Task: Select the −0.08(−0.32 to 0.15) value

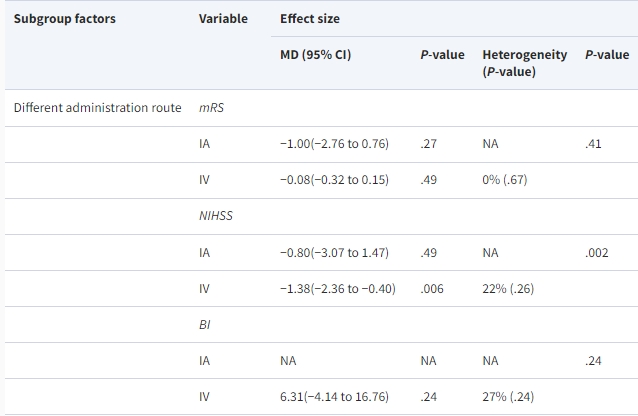Action: [x=333, y=180]
